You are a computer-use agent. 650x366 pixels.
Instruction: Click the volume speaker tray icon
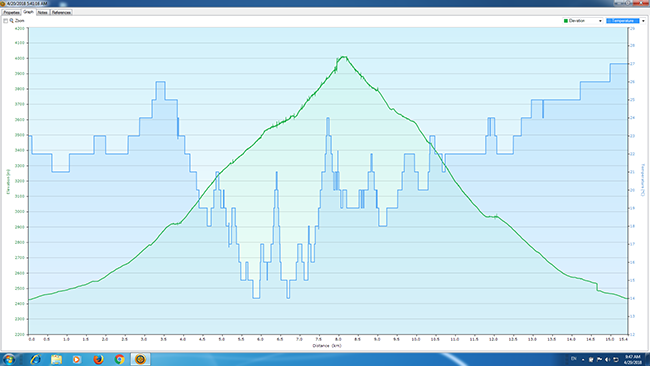(x=608, y=359)
